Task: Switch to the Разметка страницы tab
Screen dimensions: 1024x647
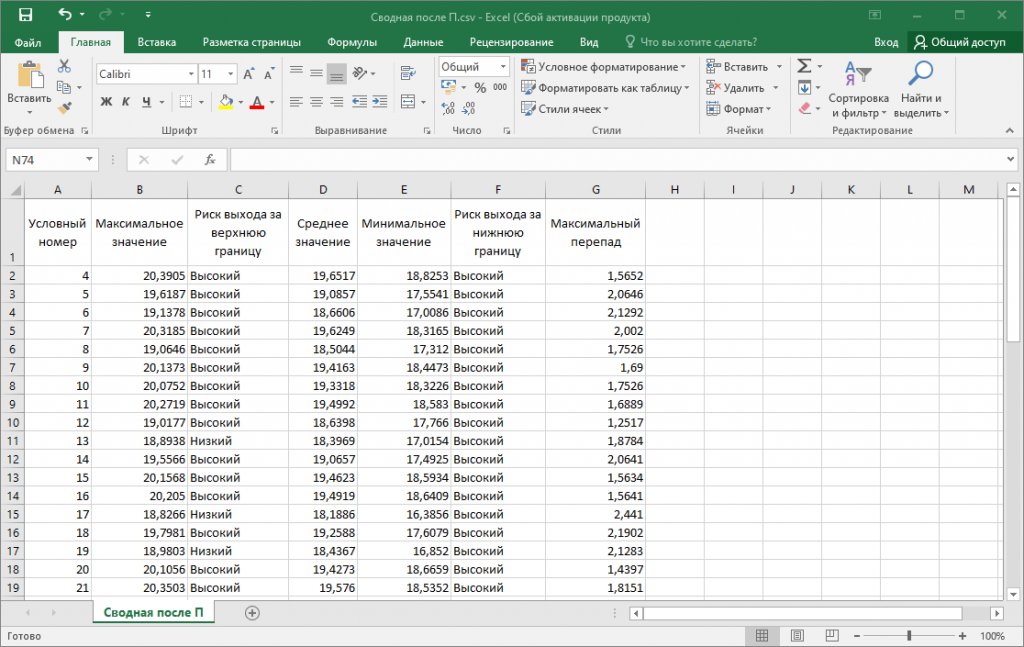Action: [251, 42]
